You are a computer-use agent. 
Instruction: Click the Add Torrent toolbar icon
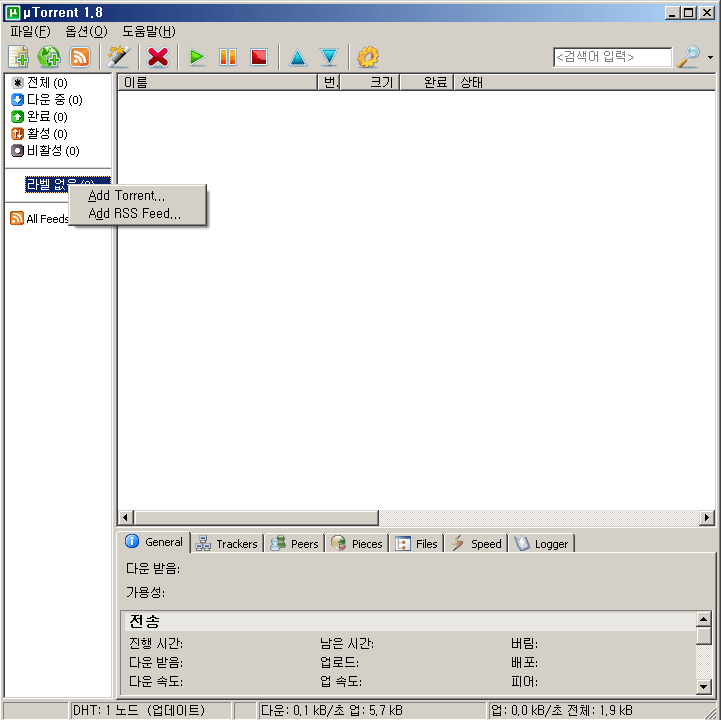18,57
